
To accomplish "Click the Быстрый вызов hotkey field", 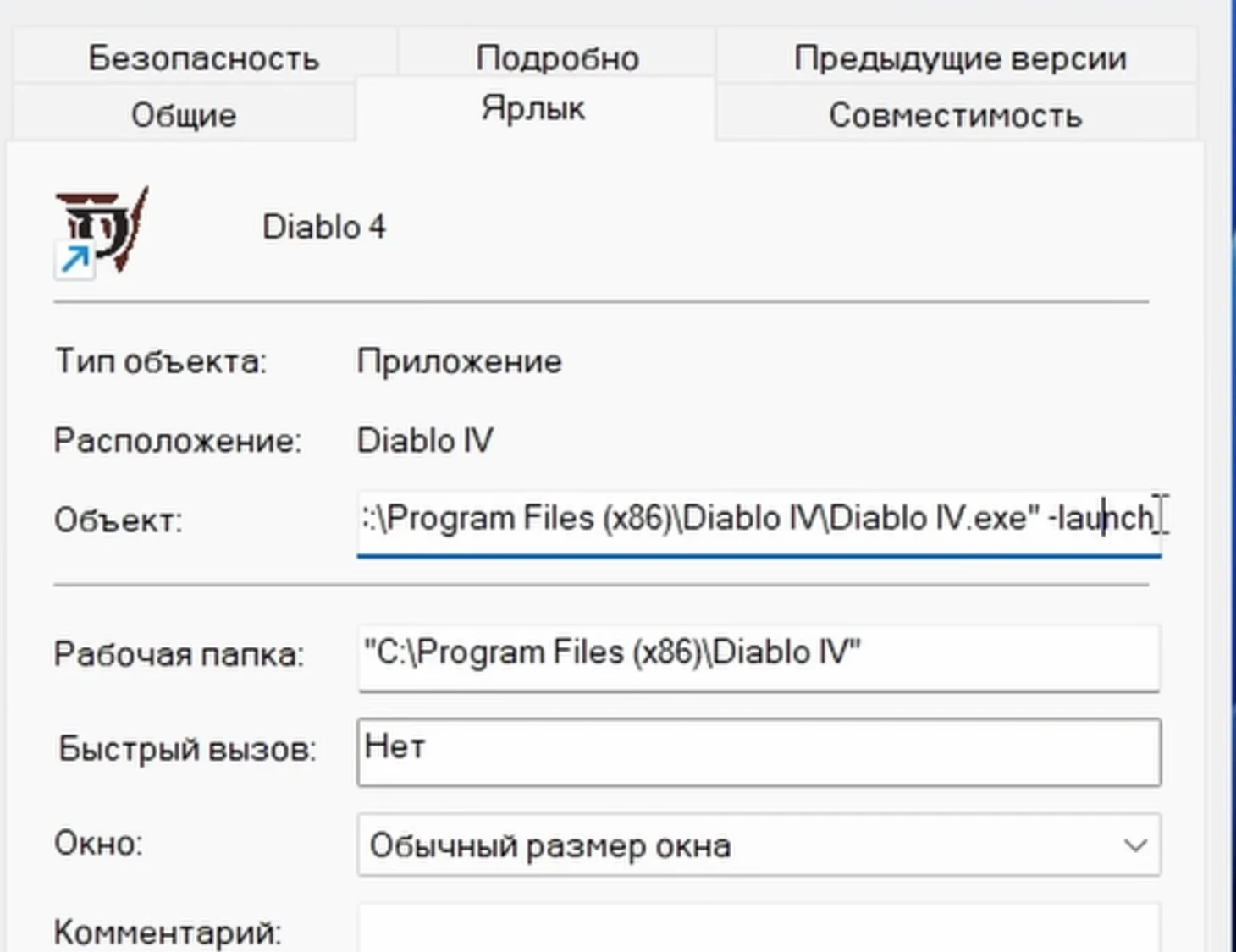I will coord(758,750).
